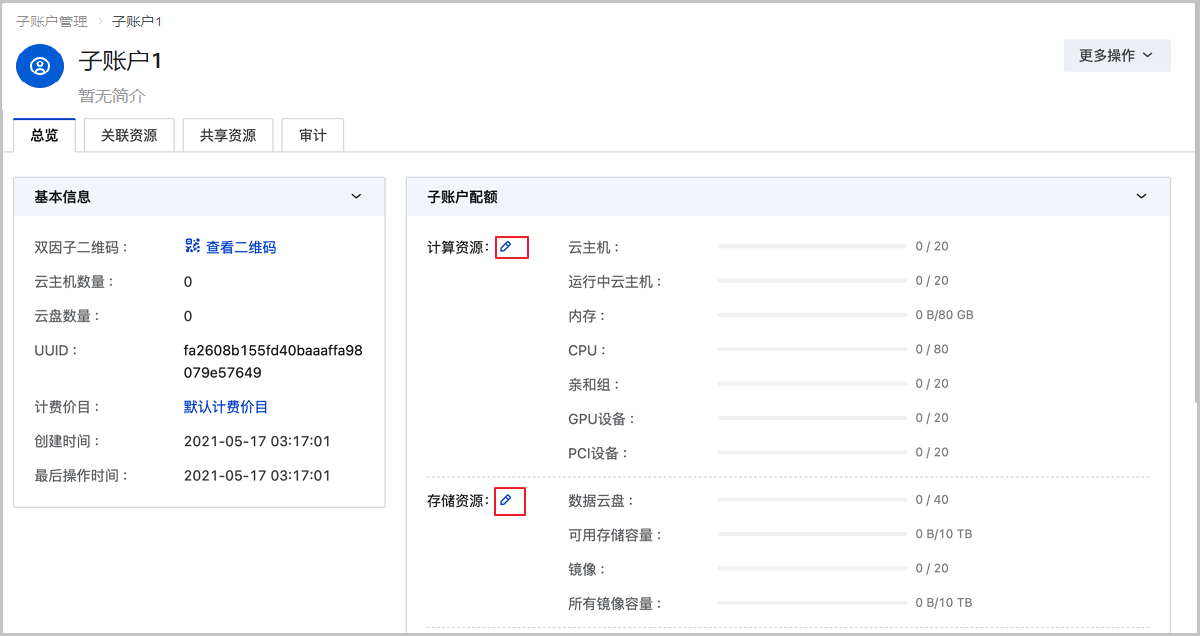Click the edit pencil next to 计算资源
The image size is (1200, 636).
(506, 247)
